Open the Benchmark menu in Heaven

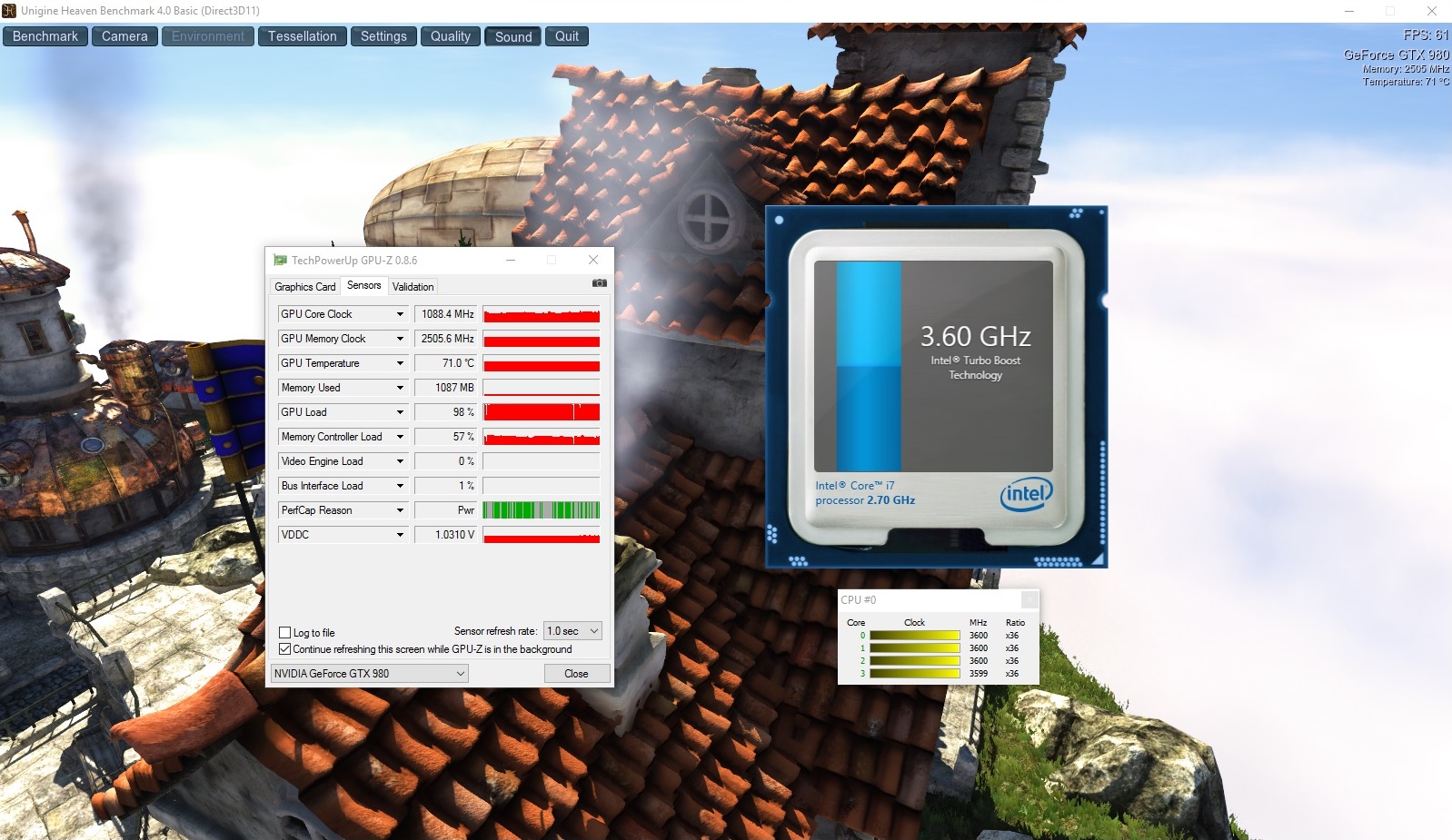point(45,36)
